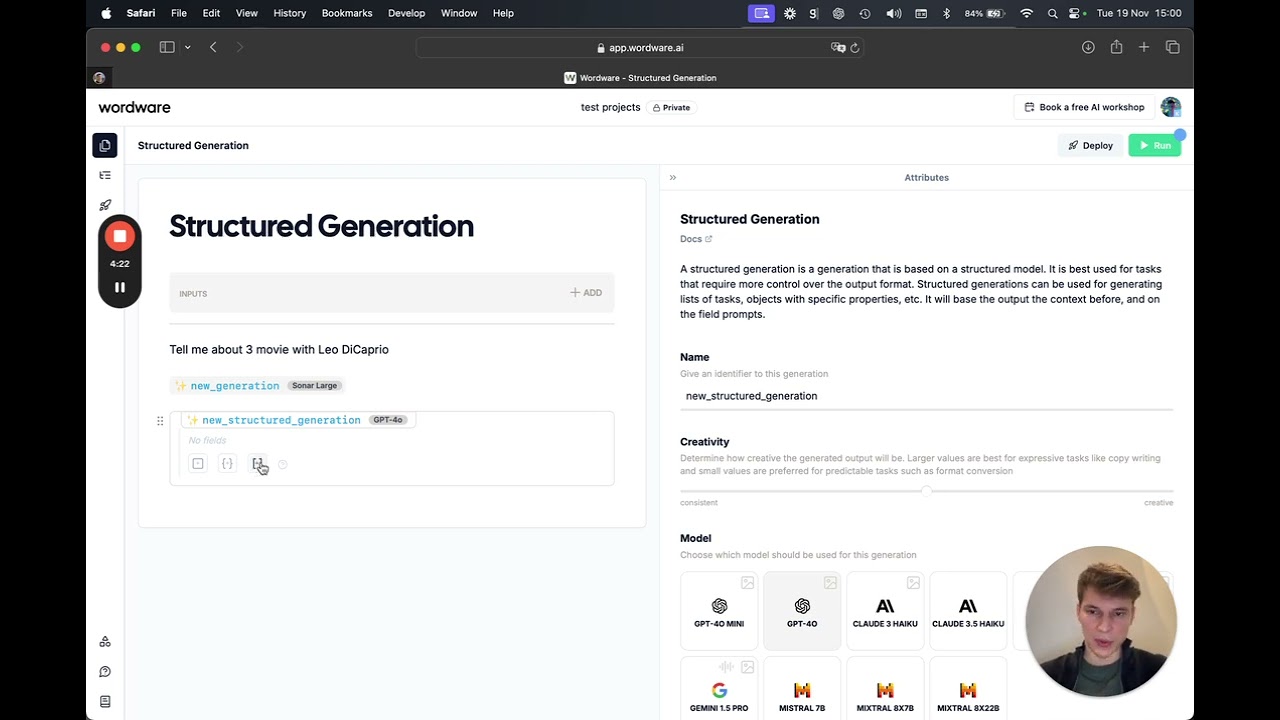Open the ChatGPT menu bar icon

(838, 13)
